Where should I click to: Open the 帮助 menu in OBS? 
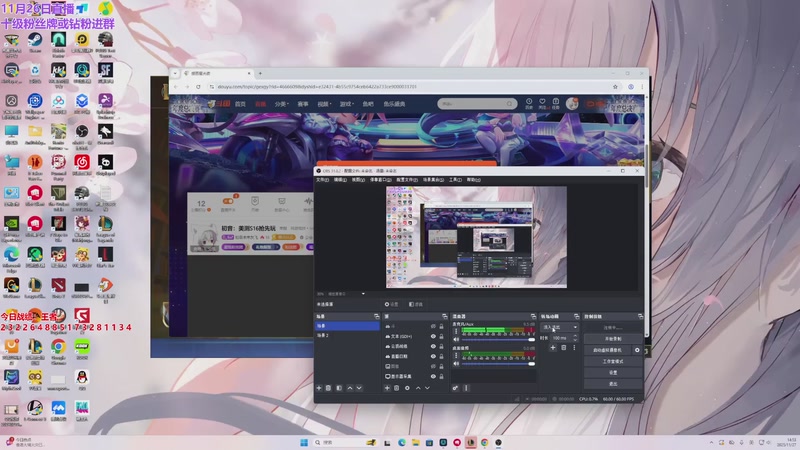click(x=473, y=180)
